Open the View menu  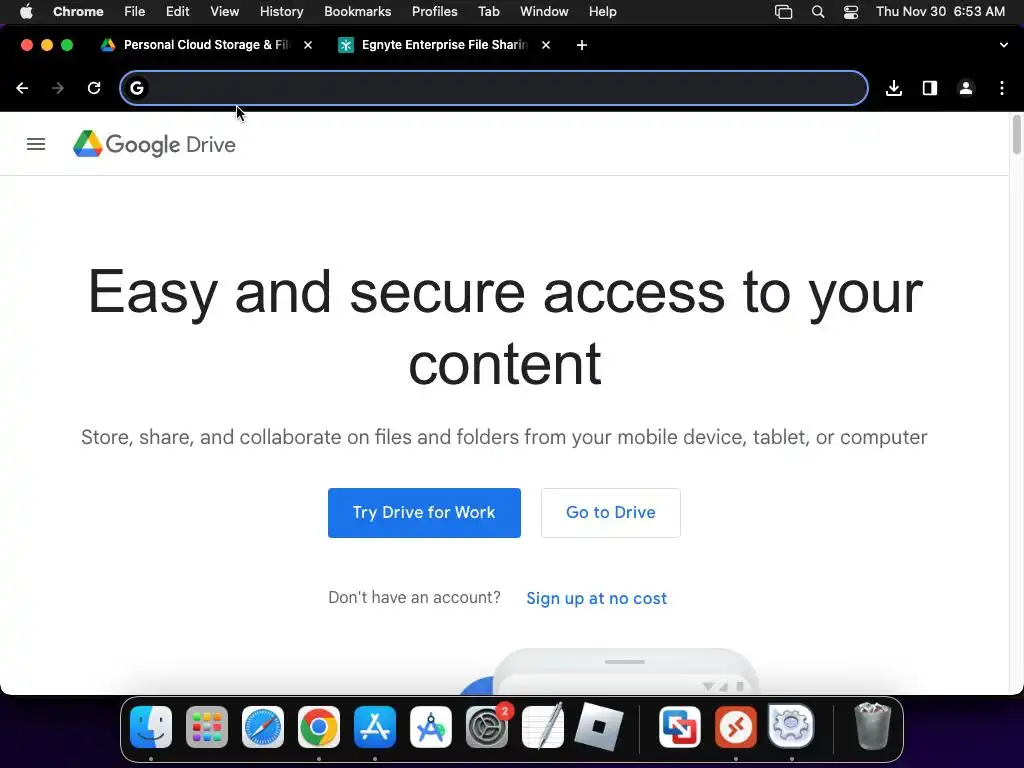[225, 12]
